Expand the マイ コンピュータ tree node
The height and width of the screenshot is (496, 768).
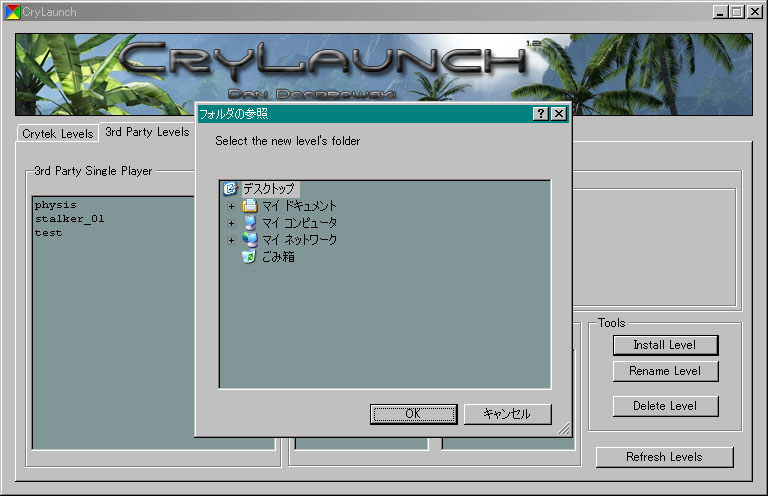pyautogui.click(x=231, y=223)
